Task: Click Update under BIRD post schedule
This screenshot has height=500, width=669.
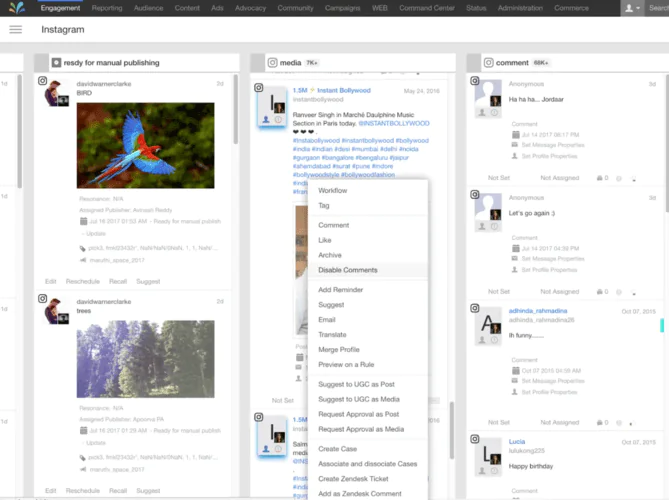Action: tap(96, 233)
